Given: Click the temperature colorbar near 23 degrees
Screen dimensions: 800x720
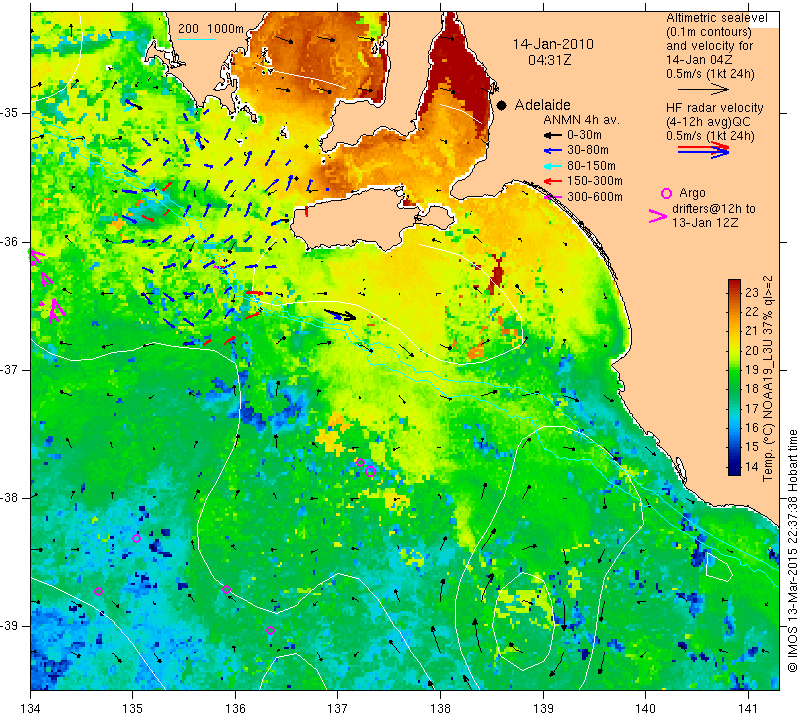Looking at the screenshot, I should pos(734,292).
